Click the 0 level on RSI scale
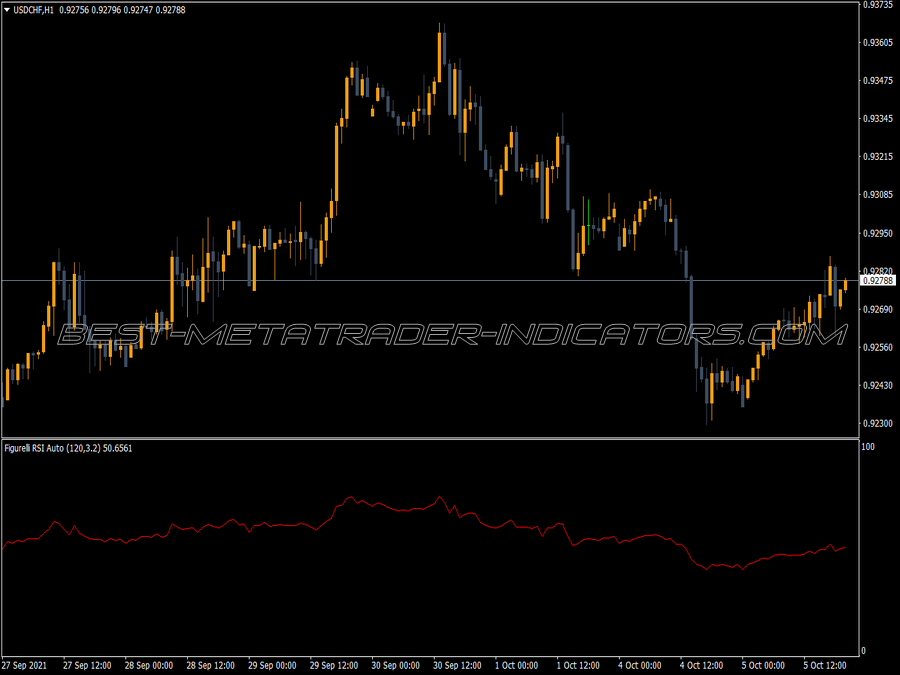The width and height of the screenshot is (900, 675). tap(864, 650)
